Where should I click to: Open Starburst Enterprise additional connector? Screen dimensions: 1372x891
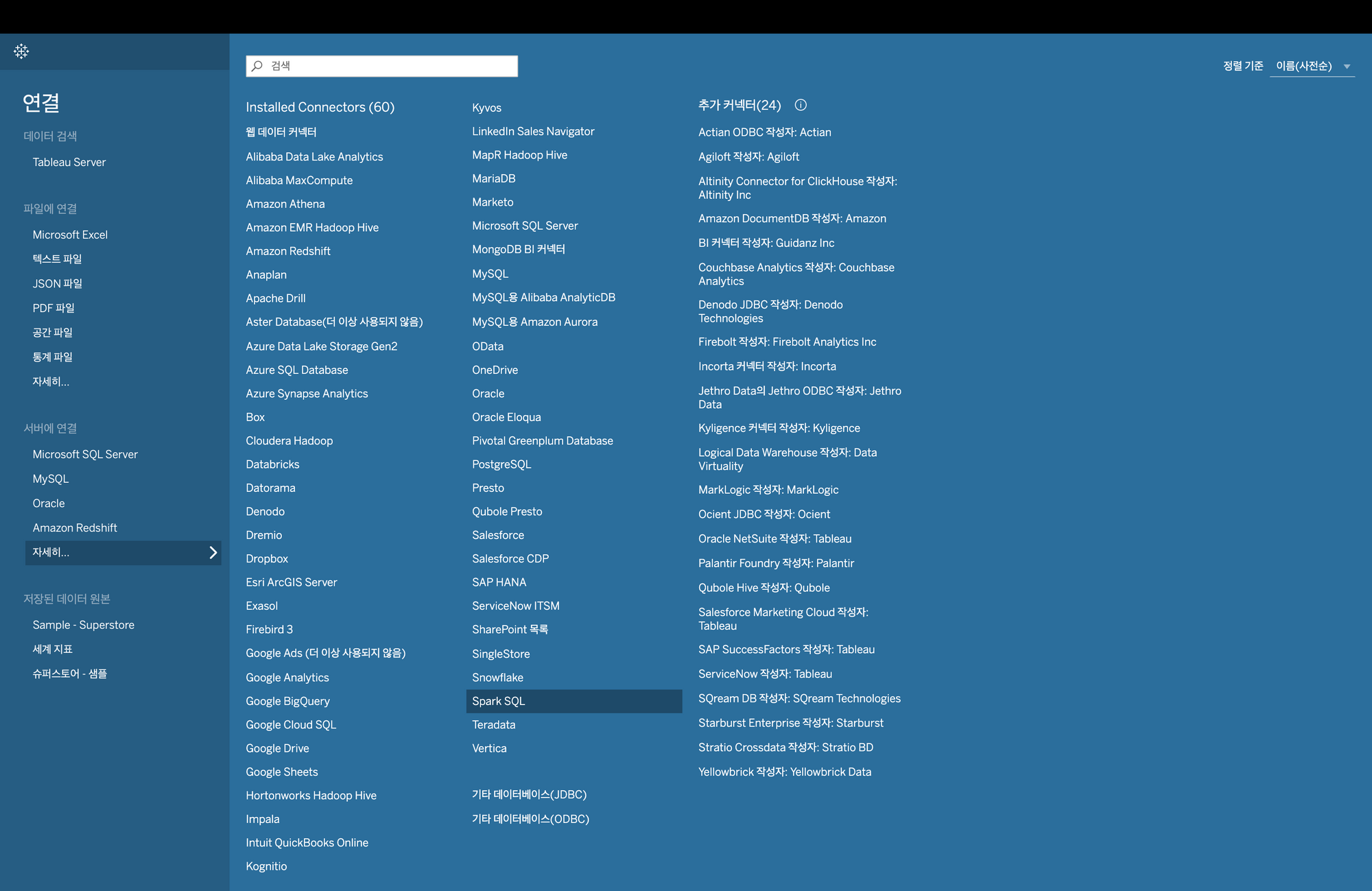(791, 724)
